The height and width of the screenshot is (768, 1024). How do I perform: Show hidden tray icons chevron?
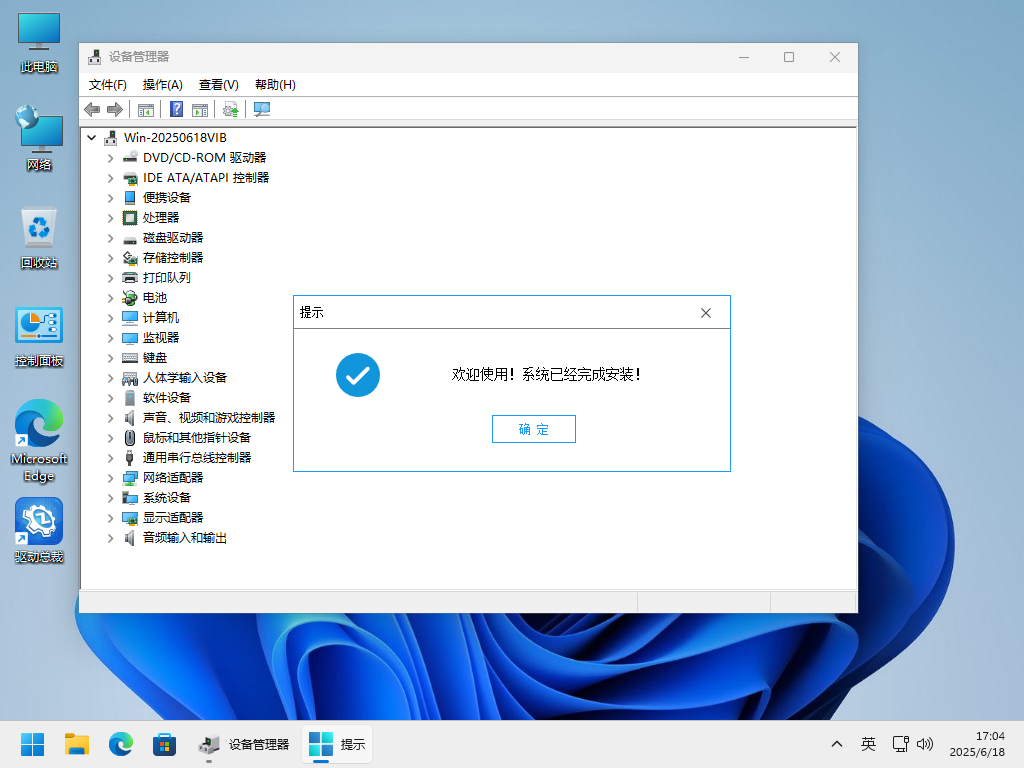click(837, 744)
